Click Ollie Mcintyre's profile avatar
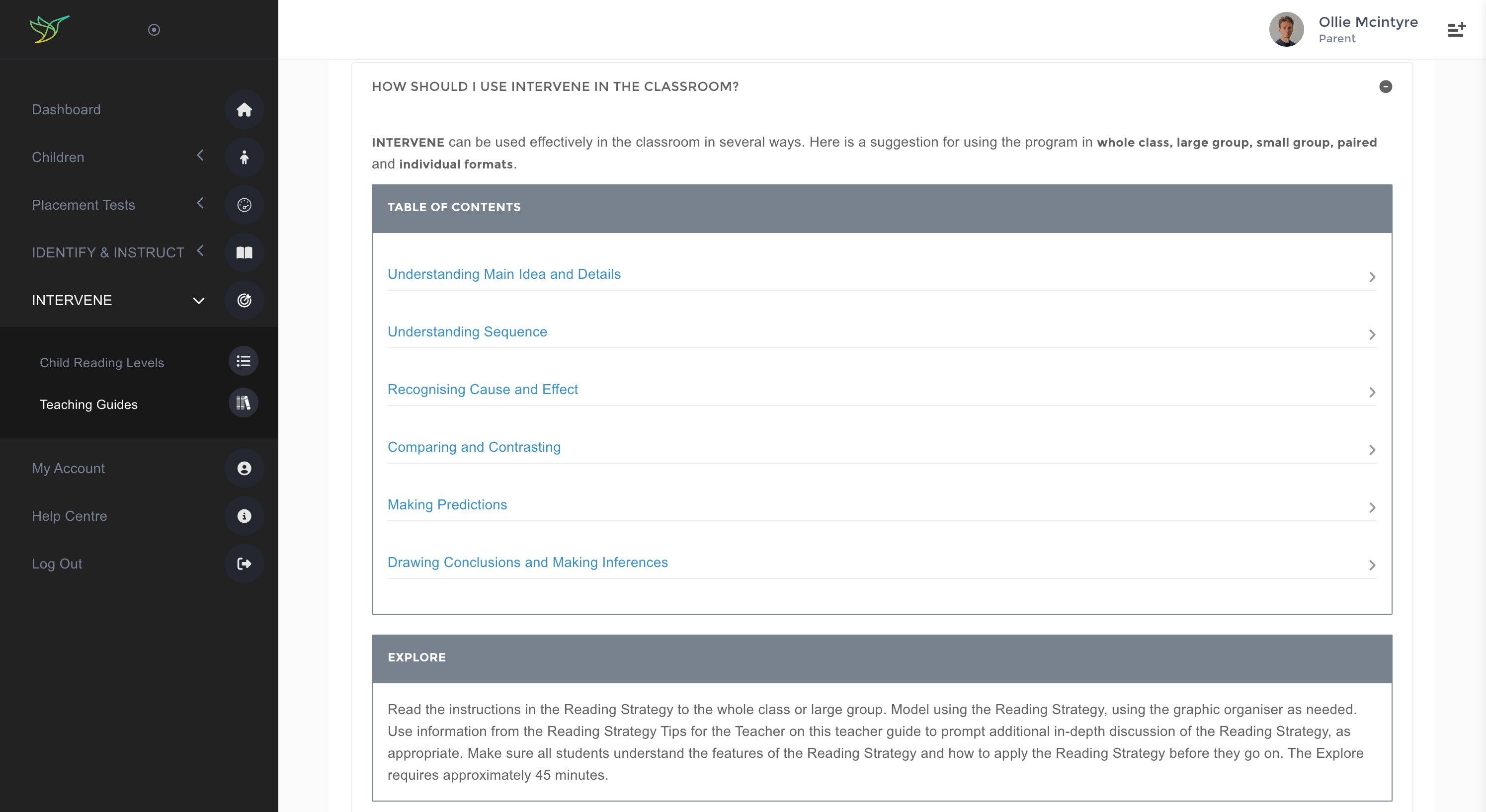 click(x=1286, y=29)
